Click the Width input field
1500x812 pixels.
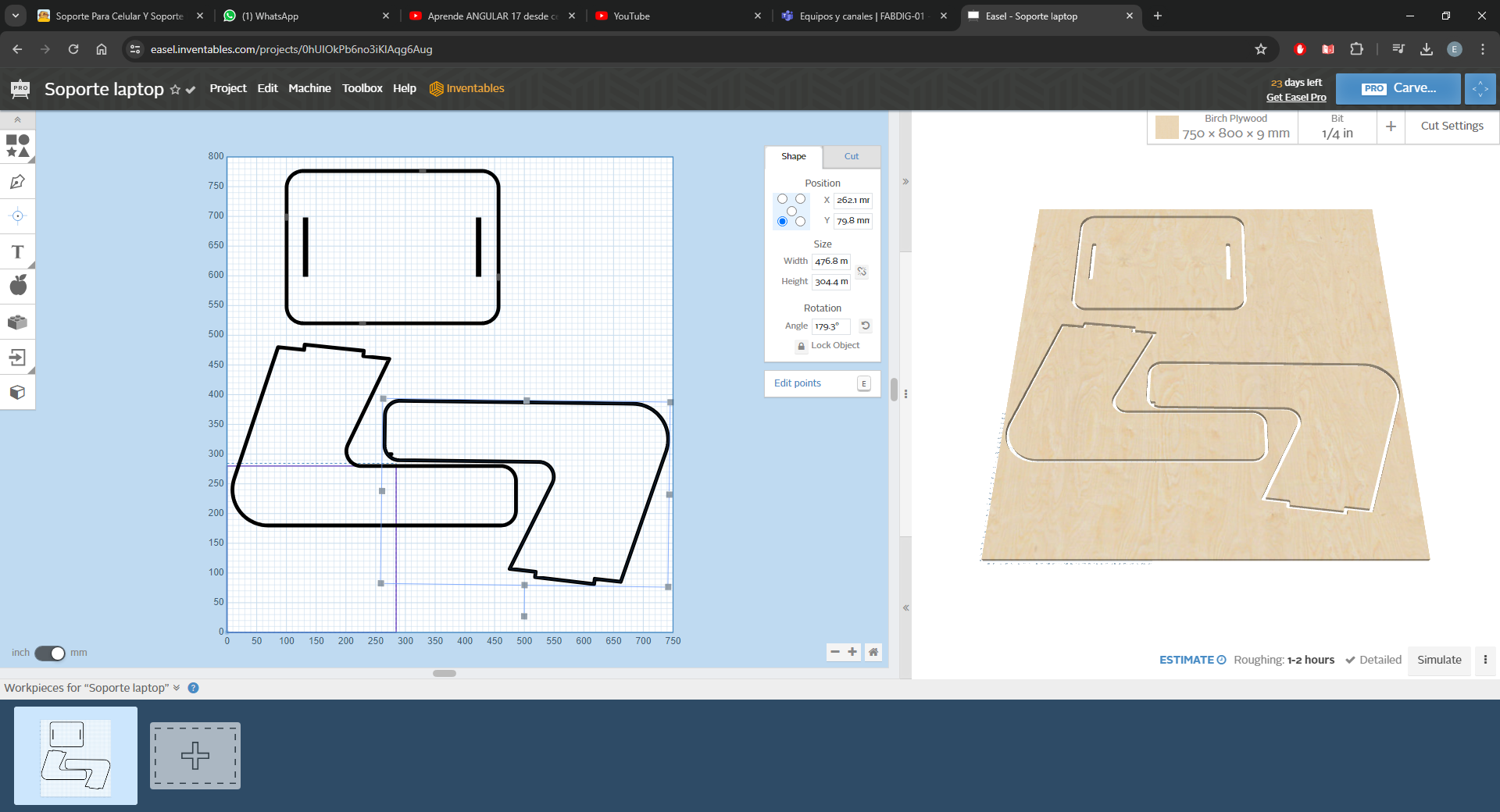click(831, 262)
